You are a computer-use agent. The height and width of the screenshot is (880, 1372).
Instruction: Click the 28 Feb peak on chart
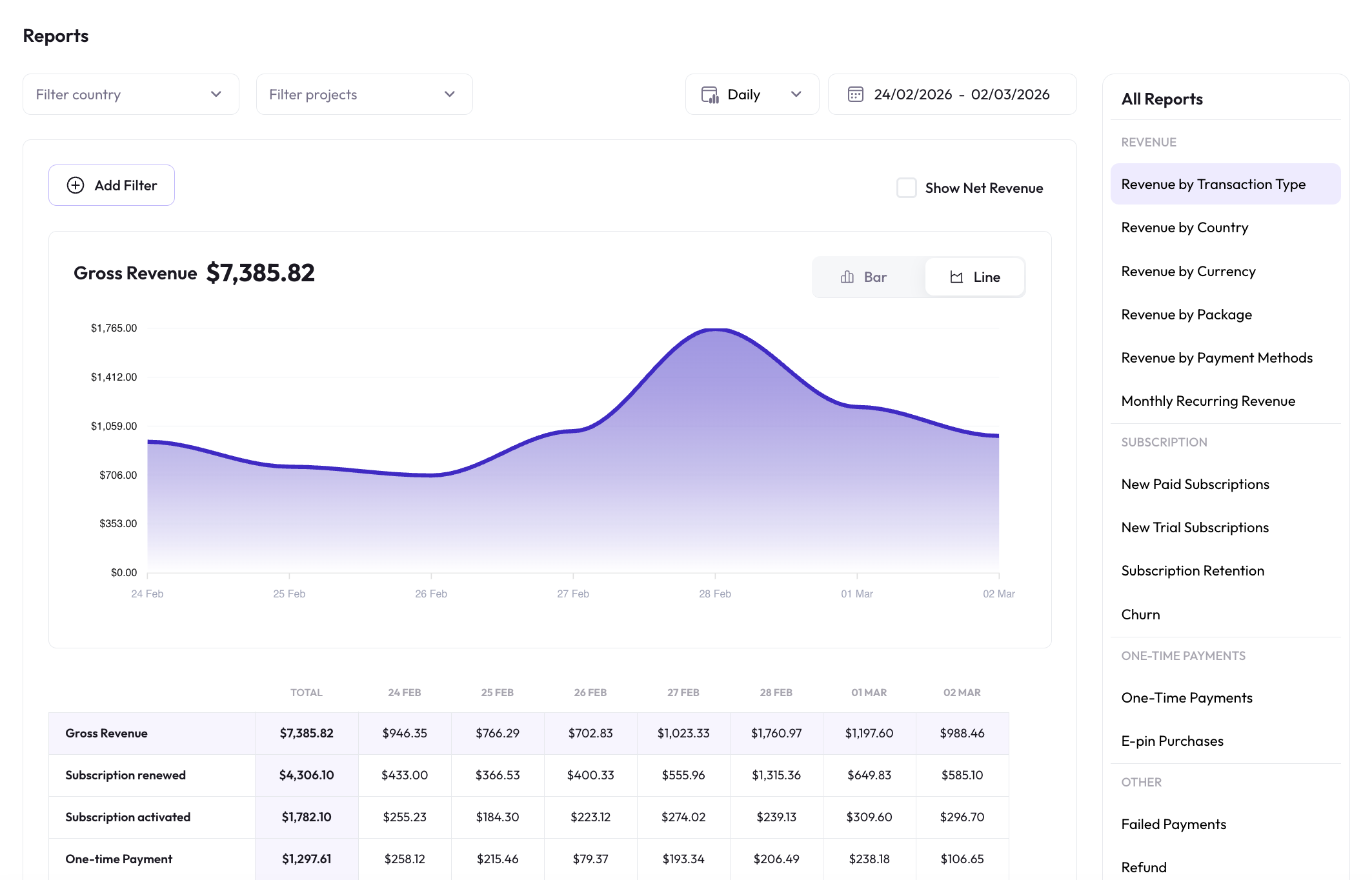[715, 330]
